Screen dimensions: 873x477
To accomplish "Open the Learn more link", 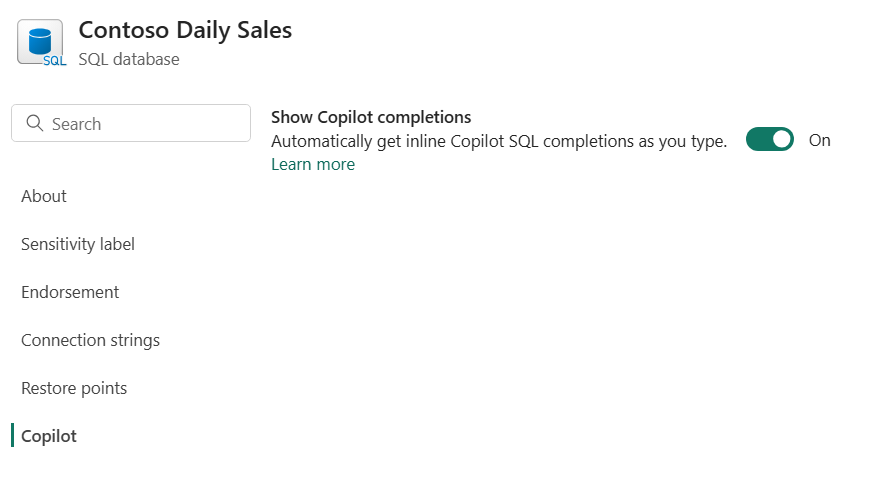I will point(313,164).
